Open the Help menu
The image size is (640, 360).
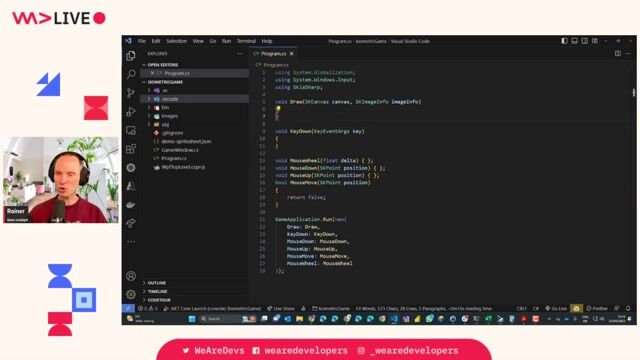(267, 41)
